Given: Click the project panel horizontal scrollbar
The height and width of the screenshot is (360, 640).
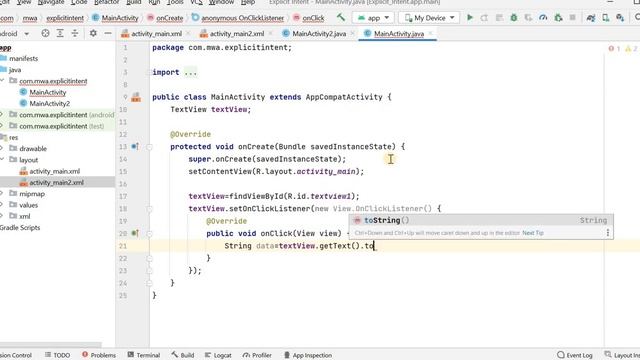Looking at the screenshot, I should [51, 345].
